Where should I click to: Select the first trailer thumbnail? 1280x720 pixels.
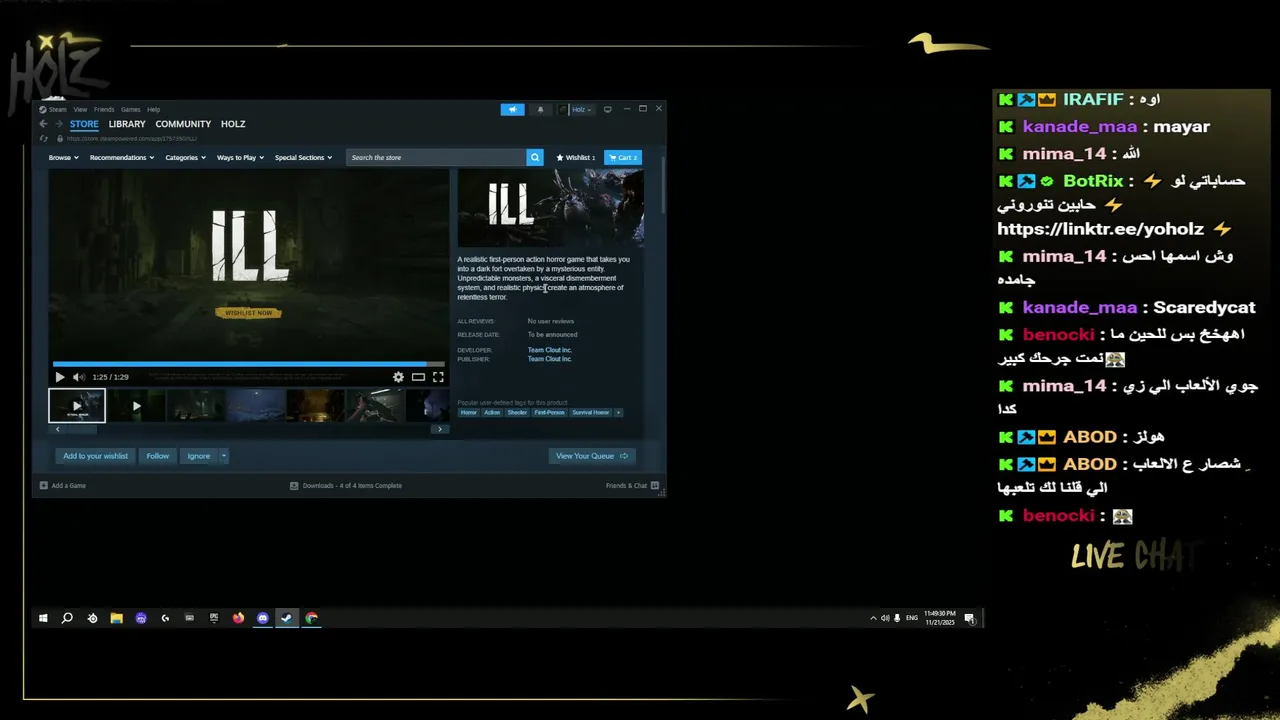coord(77,406)
